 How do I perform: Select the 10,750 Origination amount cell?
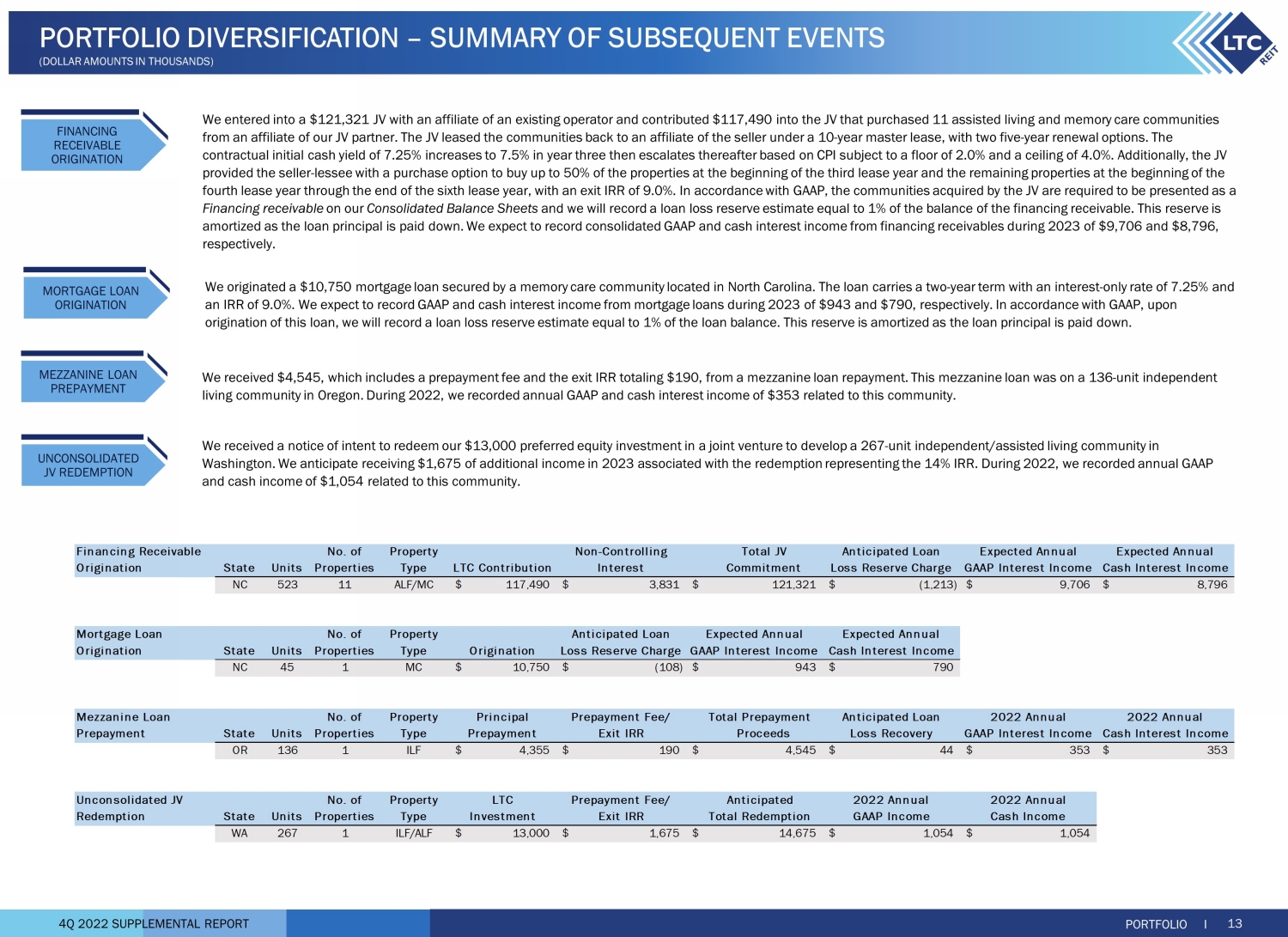tap(531, 667)
